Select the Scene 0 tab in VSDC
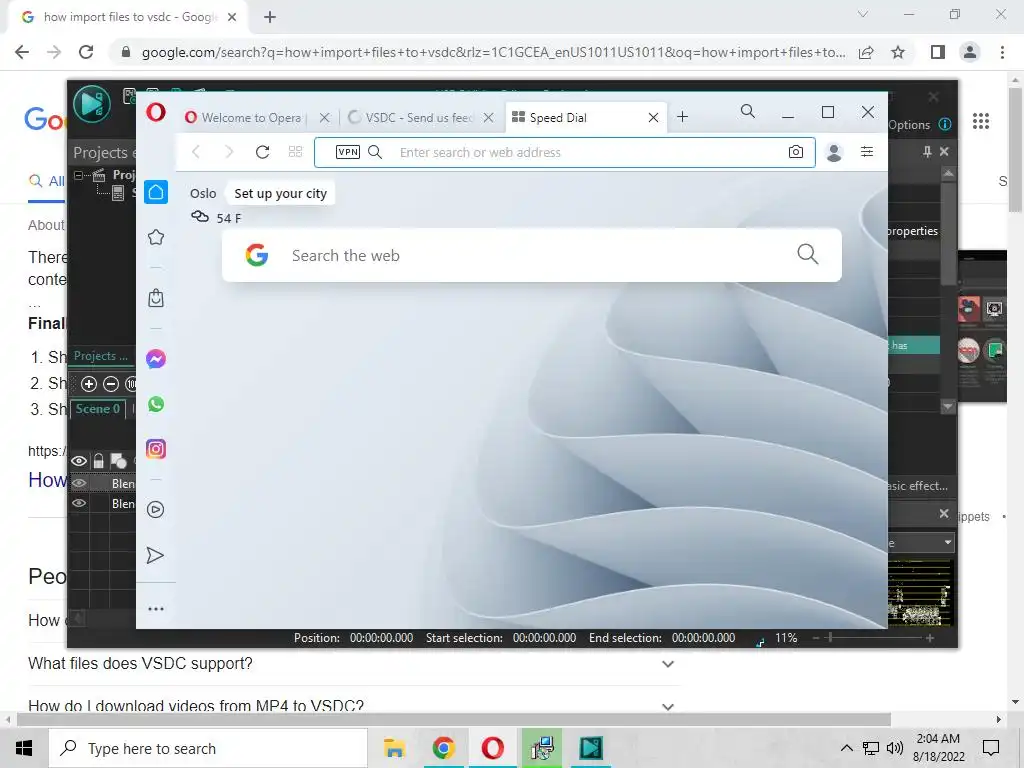Viewport: 1024px width, 768px height. [97, 409]
